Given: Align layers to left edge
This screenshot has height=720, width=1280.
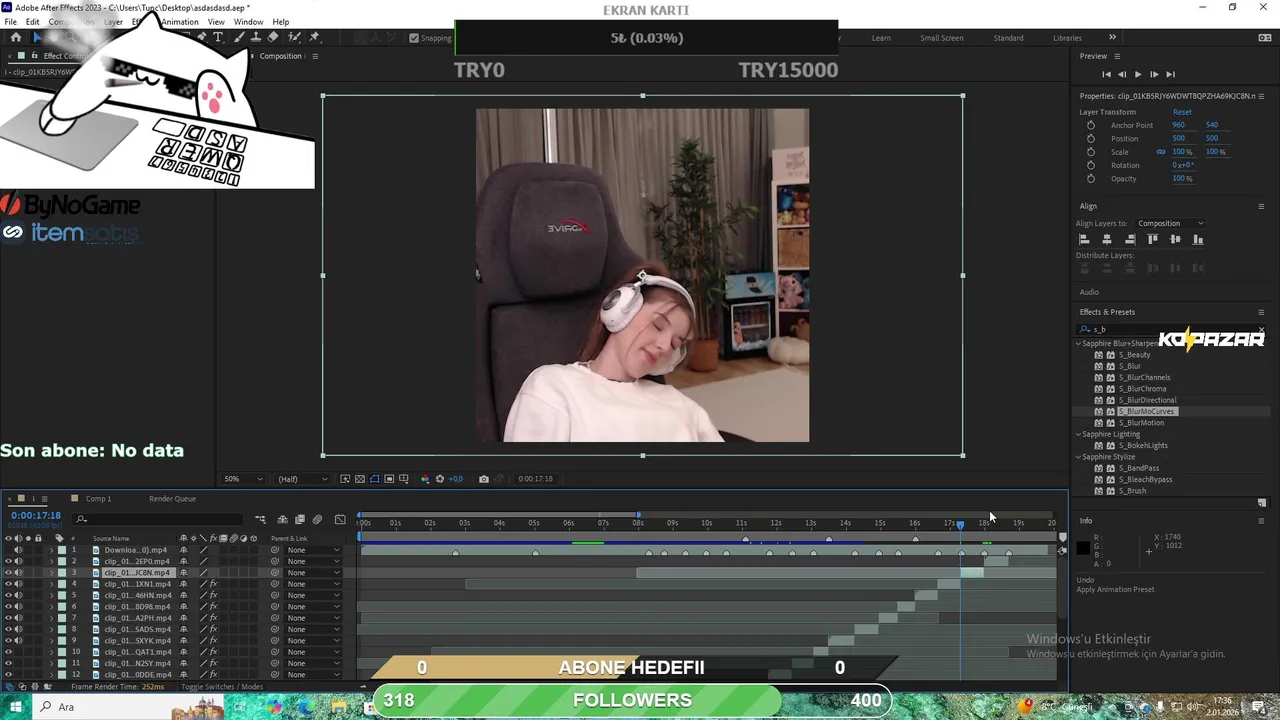Looking at the screenshot, I should point(1084,240).
